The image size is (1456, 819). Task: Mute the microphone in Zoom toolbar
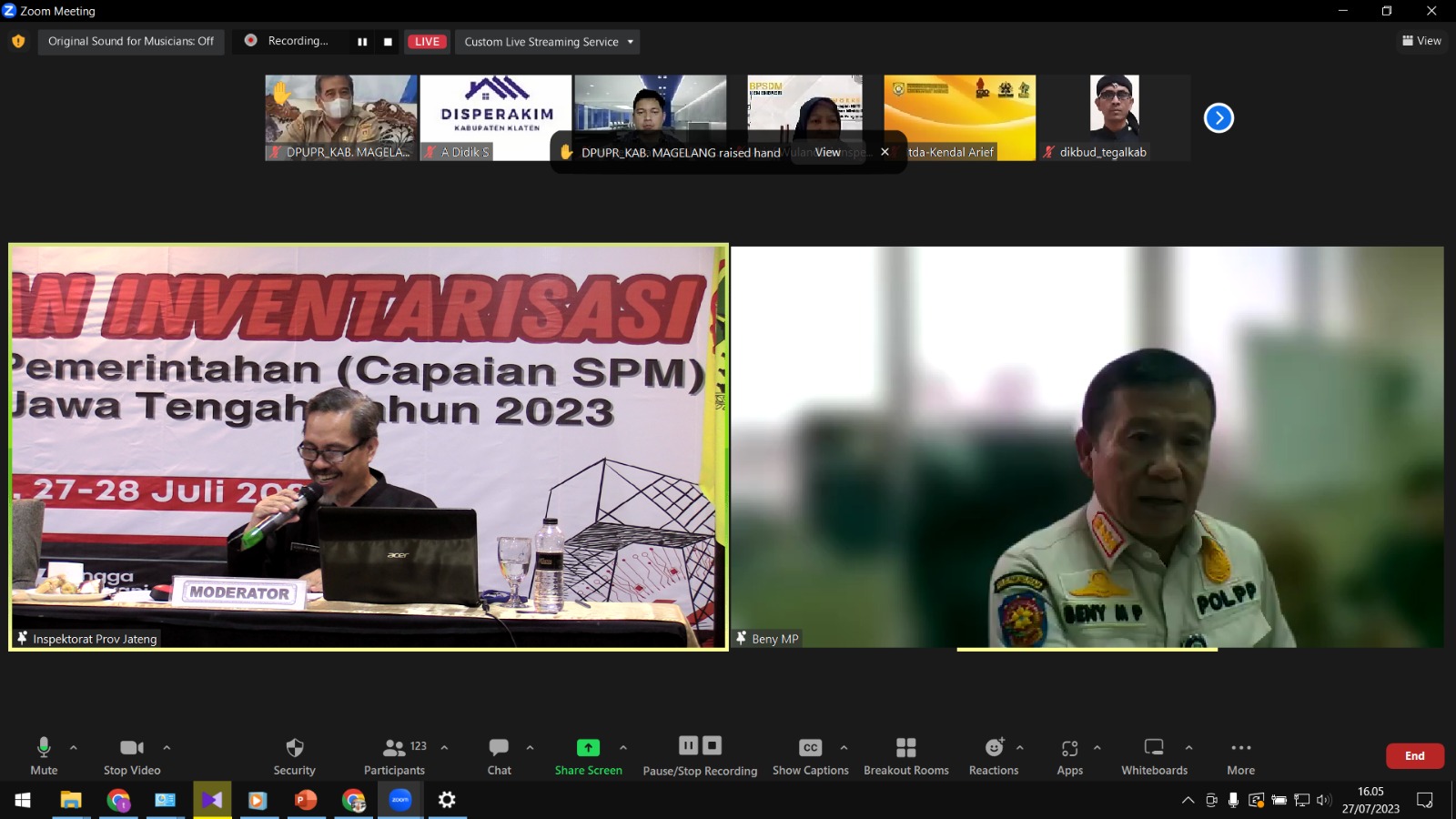pos(44,756)
